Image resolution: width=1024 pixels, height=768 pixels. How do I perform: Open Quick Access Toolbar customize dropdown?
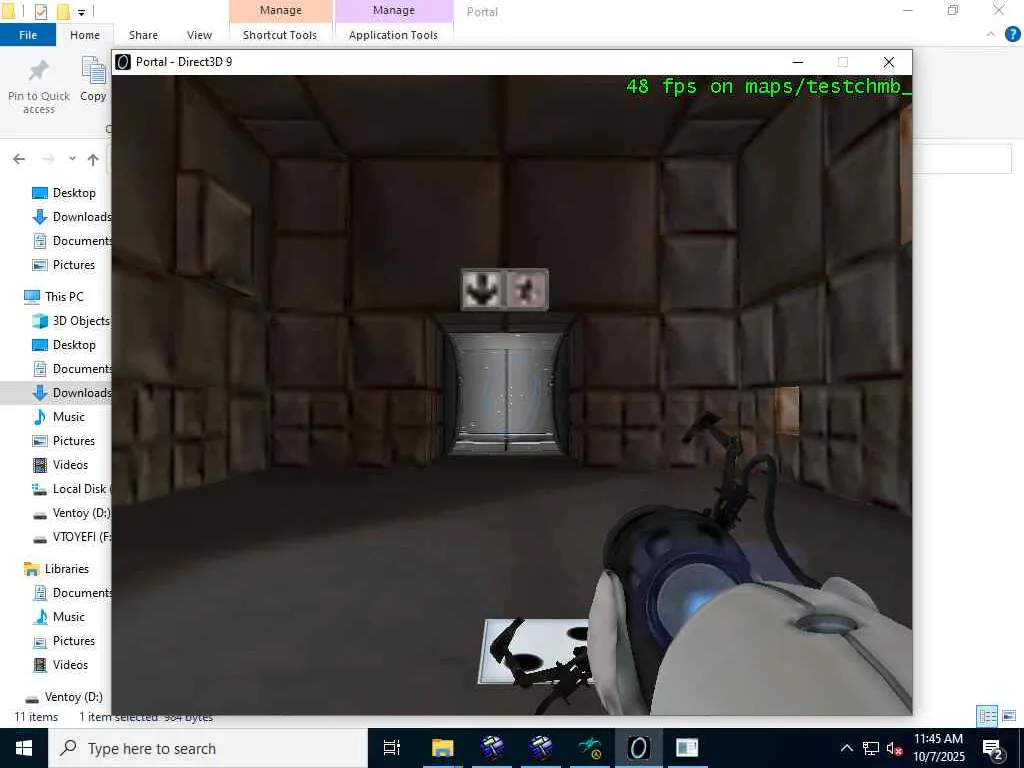tap(81, 12)
